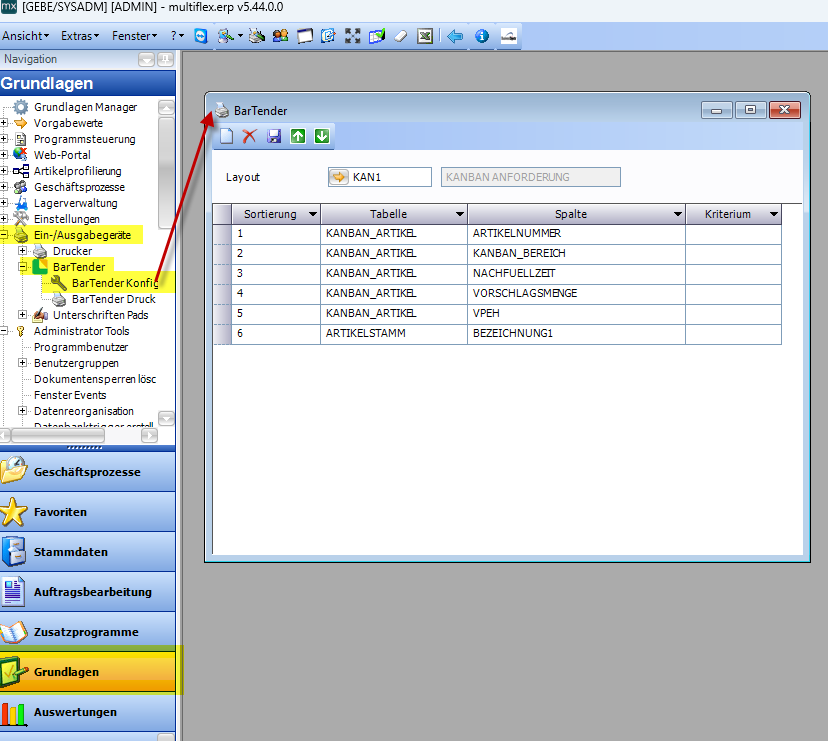
Task: Click the Excel export icon in toolbar
Action: pos(425,36)
